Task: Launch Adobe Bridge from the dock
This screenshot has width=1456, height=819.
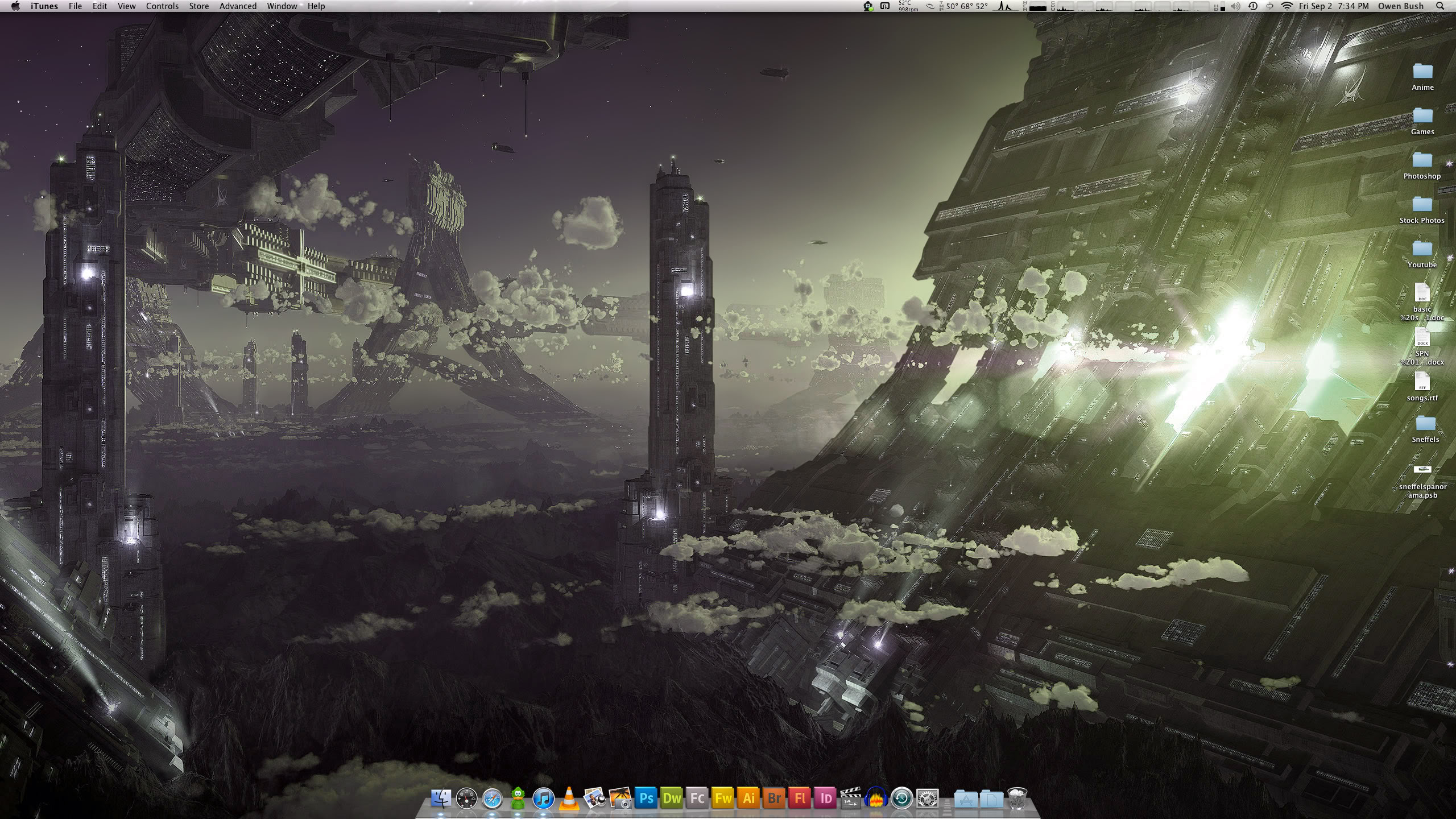Action: tap(774, 799)
